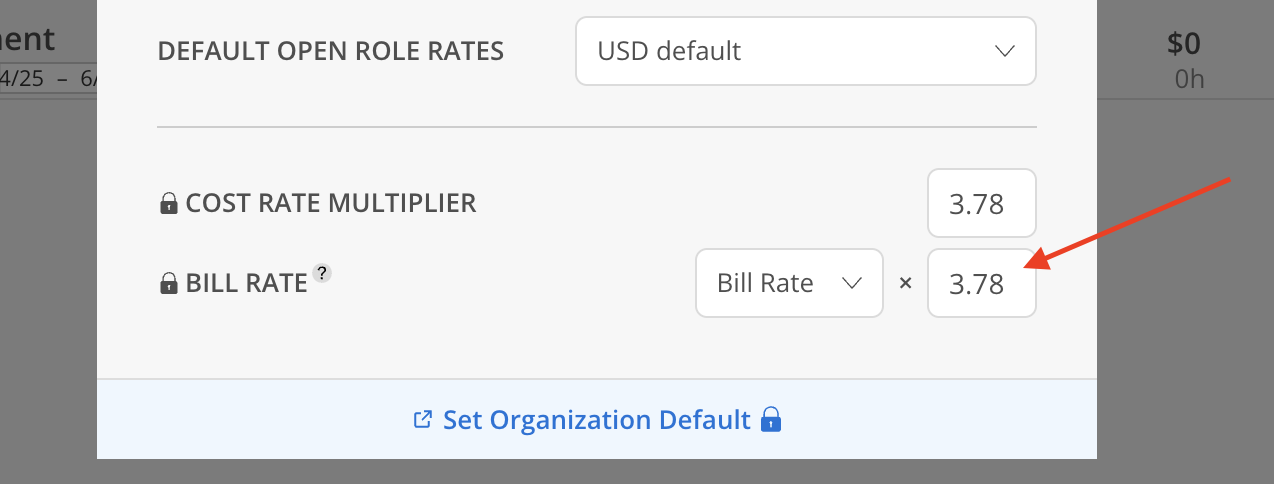Click the $0 total in the background
Viewport: 1274px width, 484px height.
[1183, 44]
